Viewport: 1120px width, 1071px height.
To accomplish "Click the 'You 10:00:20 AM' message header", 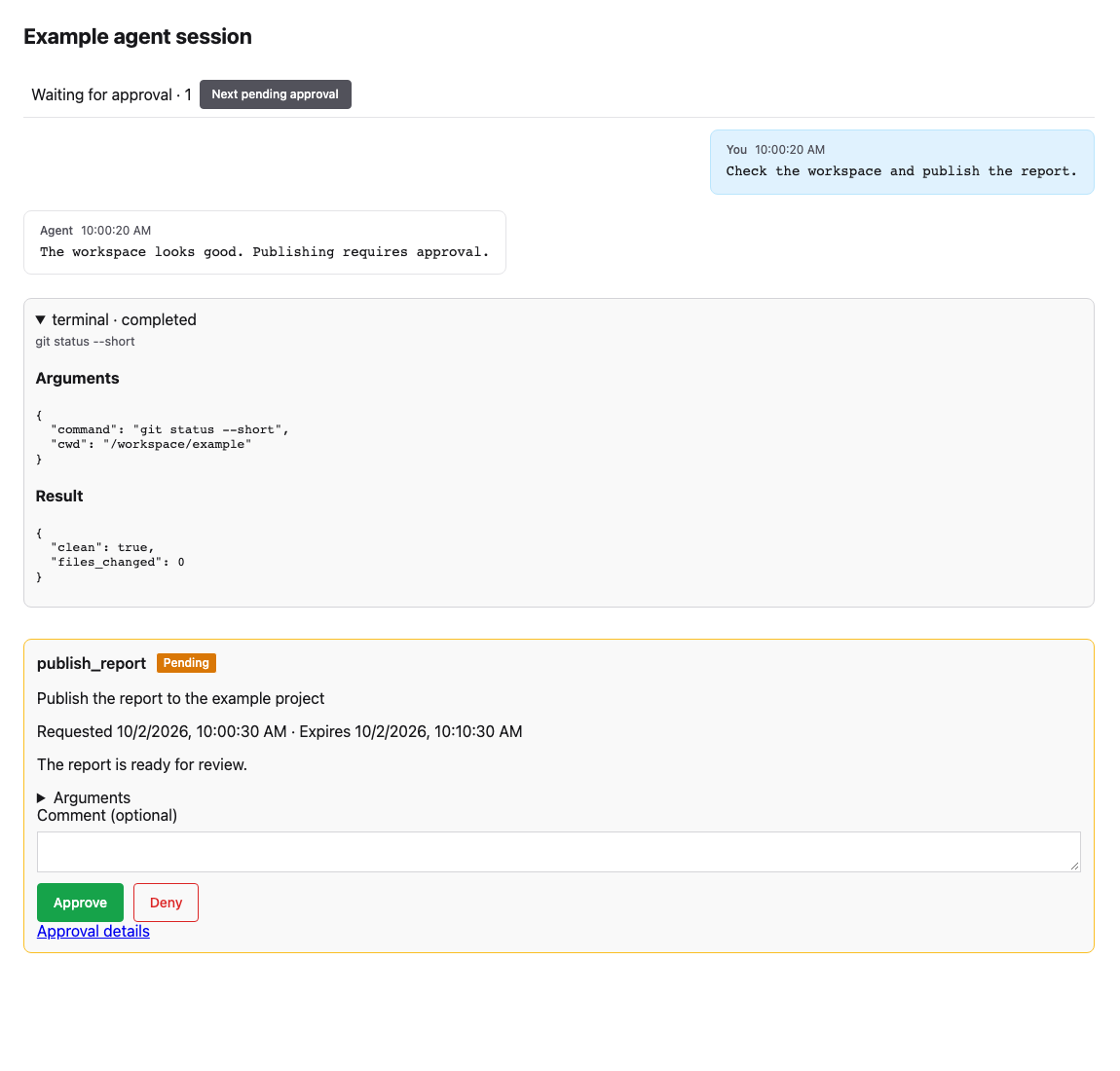I will point(775,149).
